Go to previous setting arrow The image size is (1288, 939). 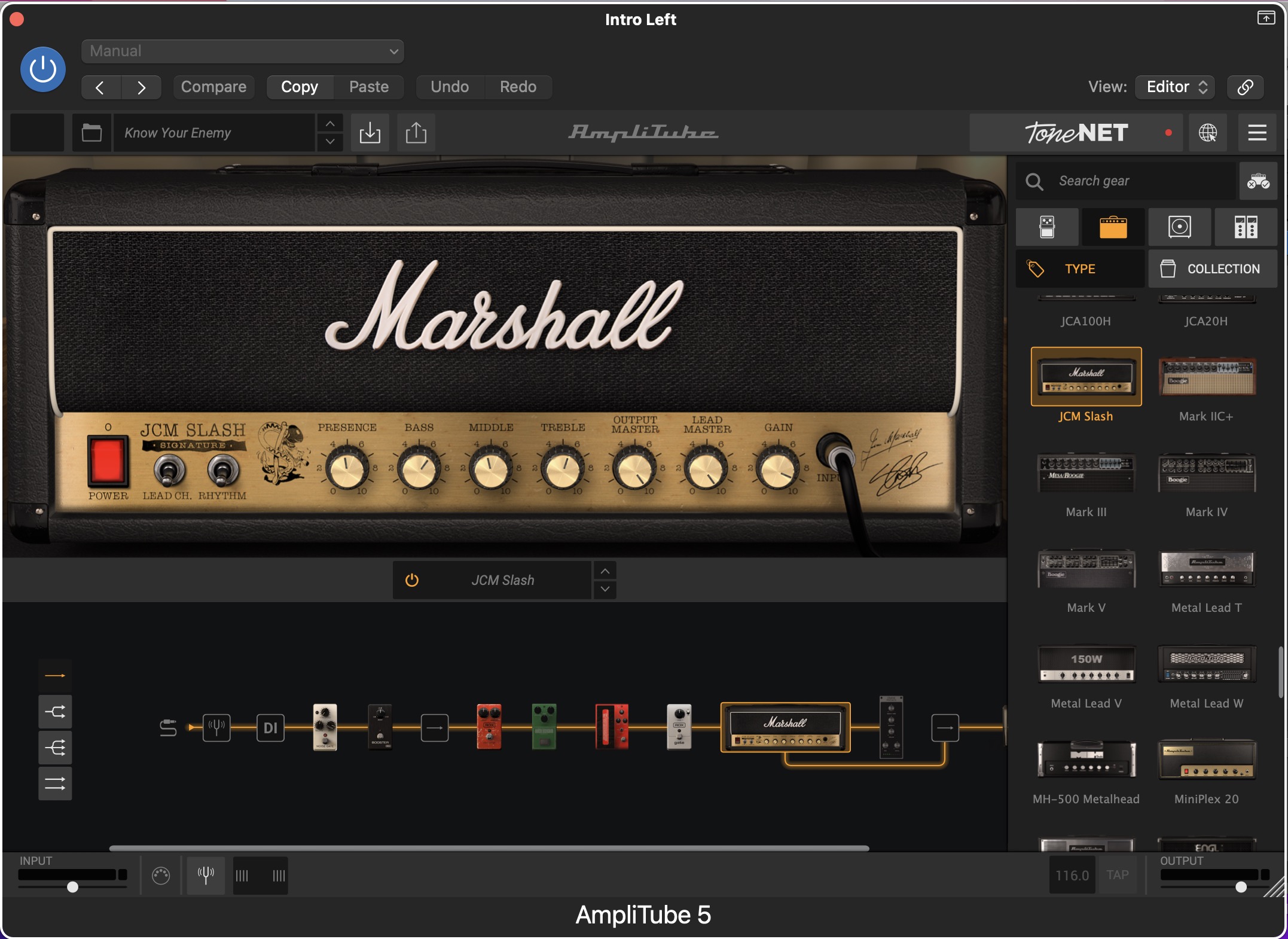[x=100, y=87]
